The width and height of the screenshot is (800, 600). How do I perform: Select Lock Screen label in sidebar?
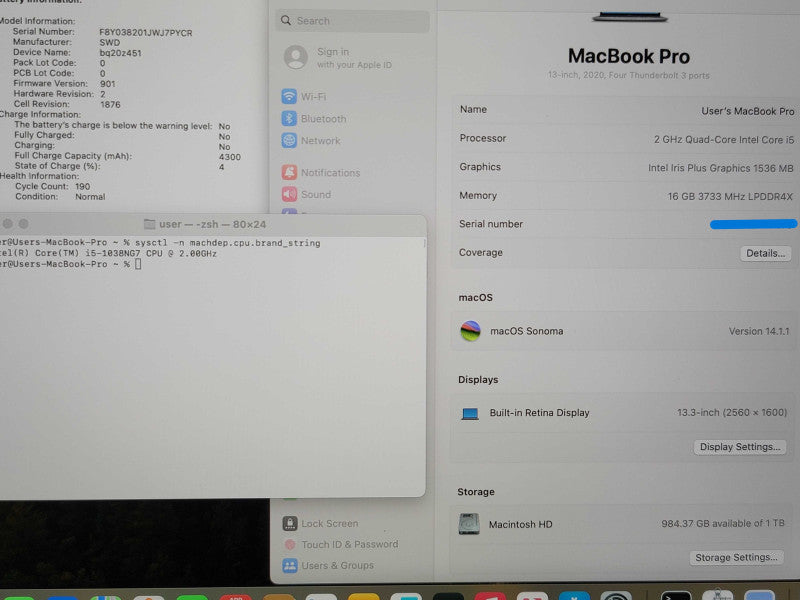(330, 523)
